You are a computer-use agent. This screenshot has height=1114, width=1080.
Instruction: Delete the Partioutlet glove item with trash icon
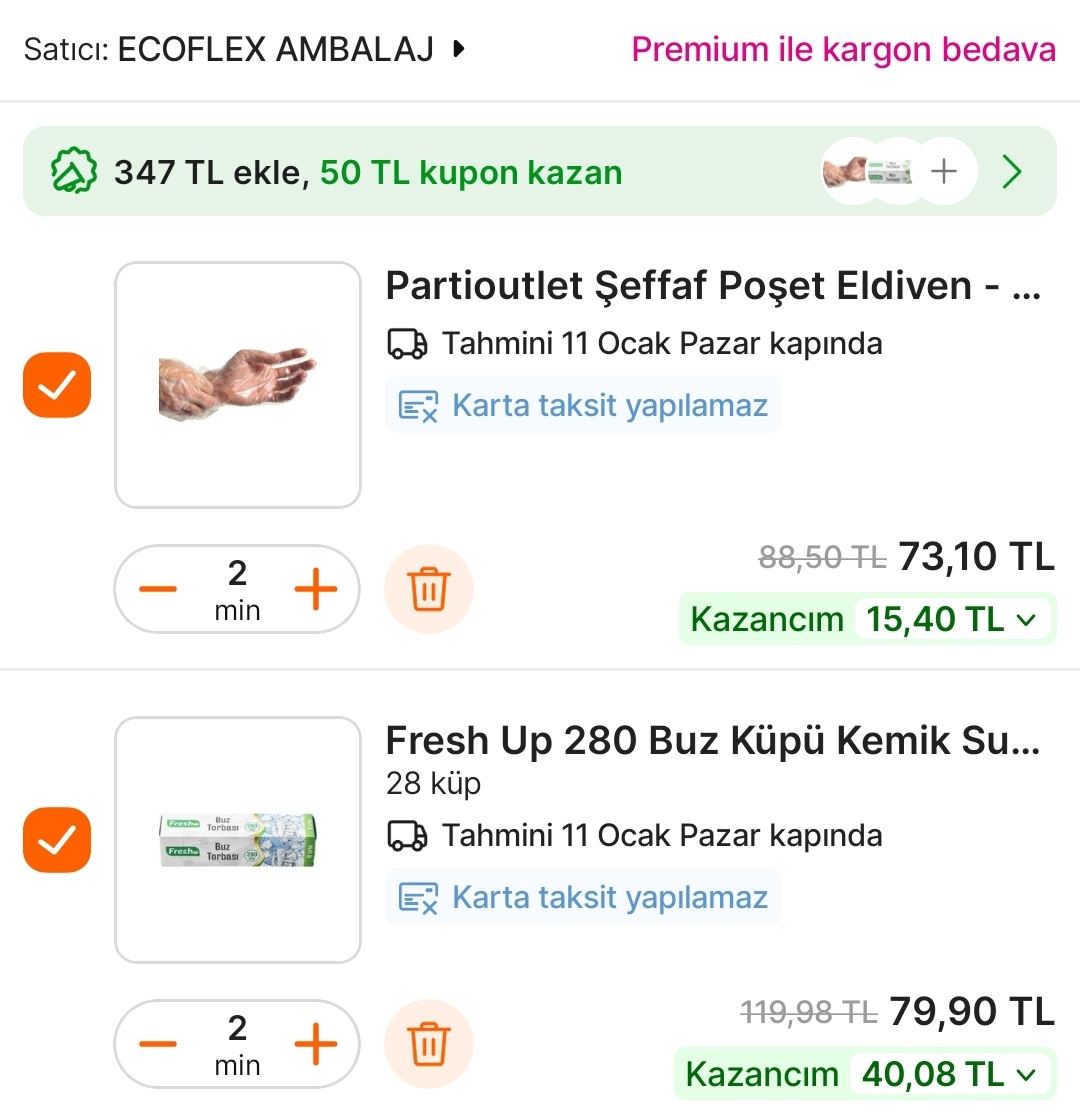click(x=429, y=590)
